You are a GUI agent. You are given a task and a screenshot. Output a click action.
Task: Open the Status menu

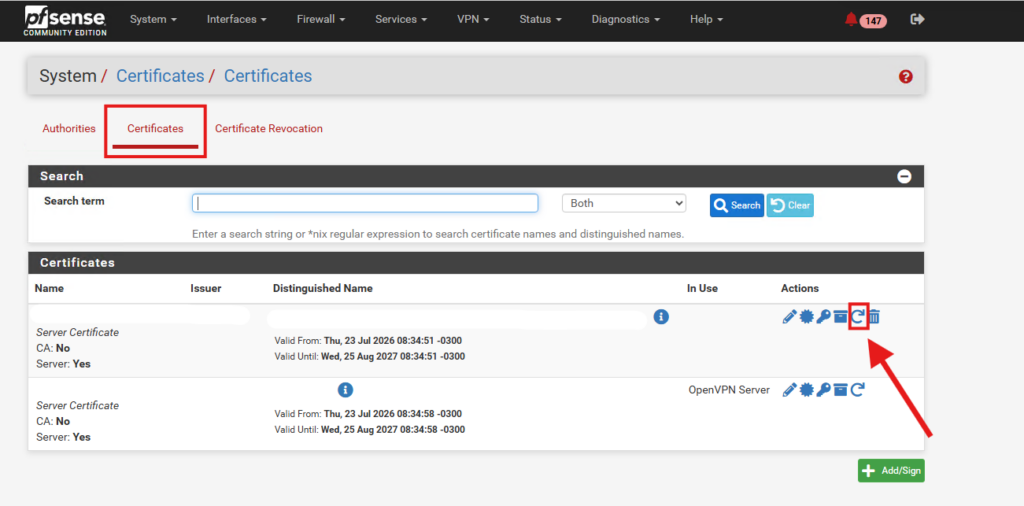coord(540,20)
